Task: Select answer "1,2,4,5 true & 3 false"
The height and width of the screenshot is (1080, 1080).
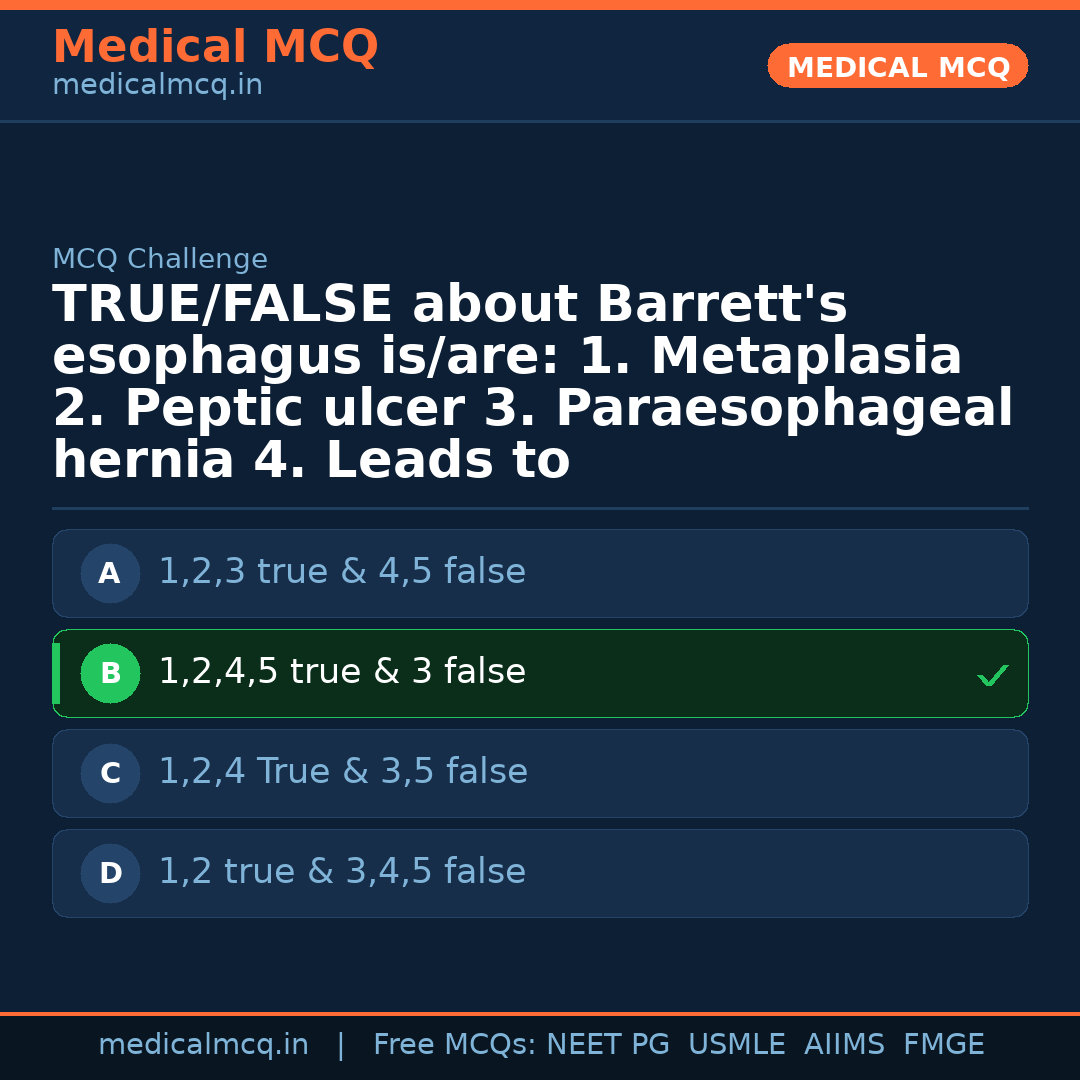Action: coord(342,672)
